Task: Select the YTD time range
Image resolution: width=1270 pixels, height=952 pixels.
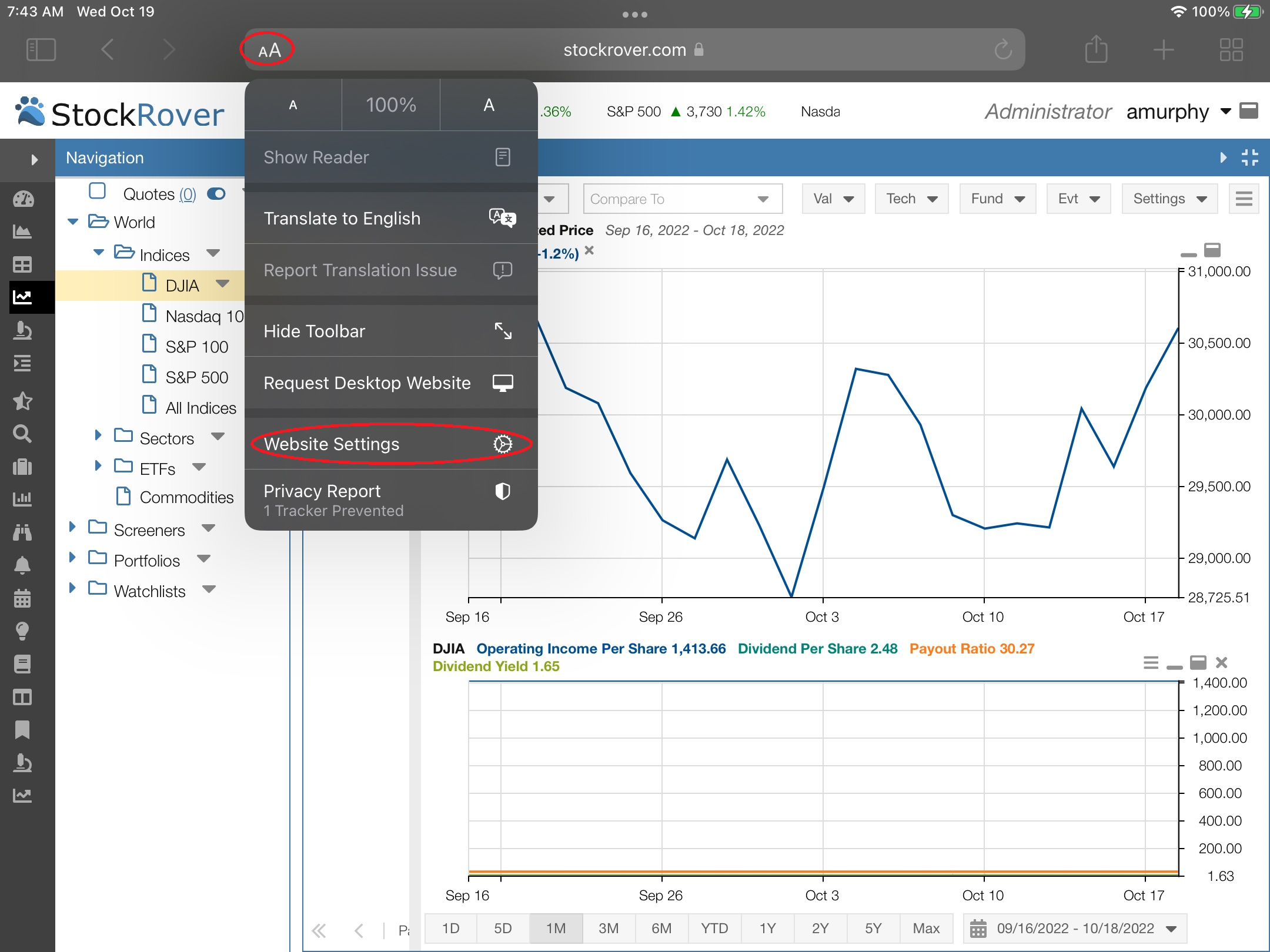Action: coord(714,928)
